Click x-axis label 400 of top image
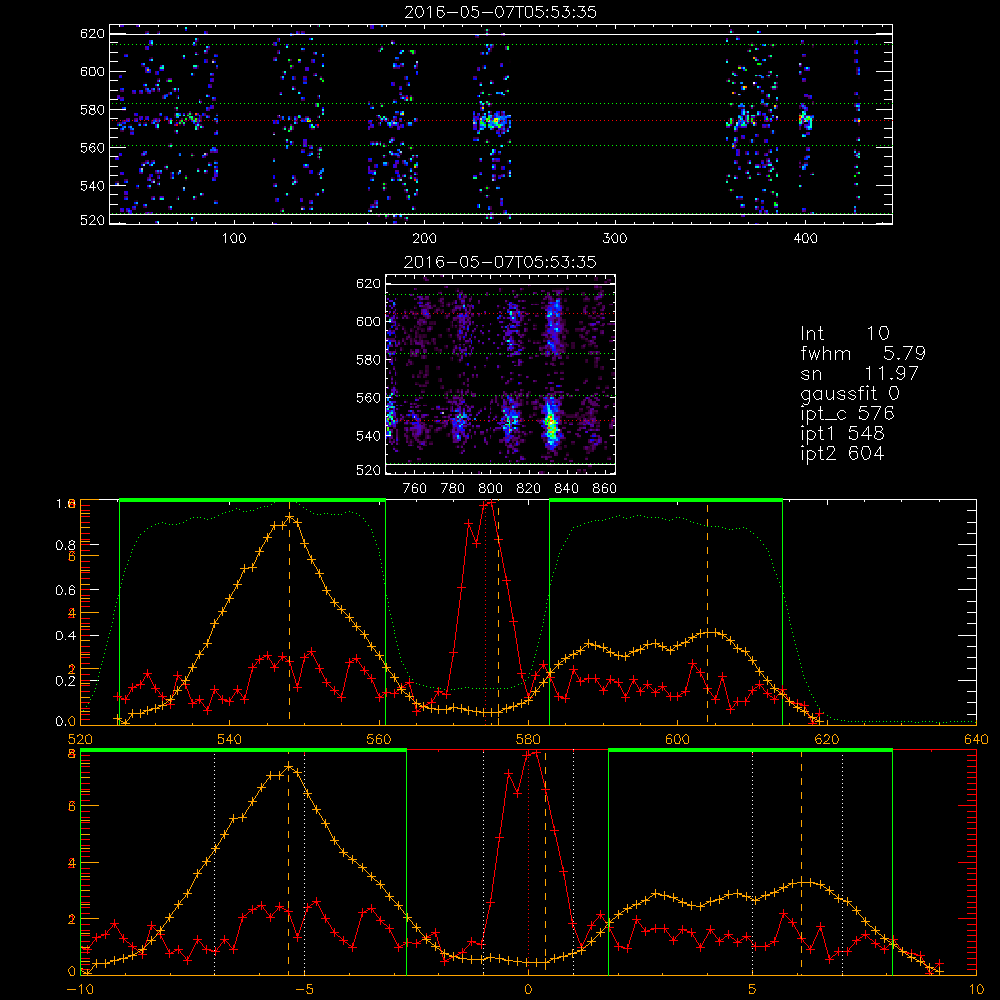Screen dimensions: 1000x1000 pyautogui.click(x=805, y=239)
